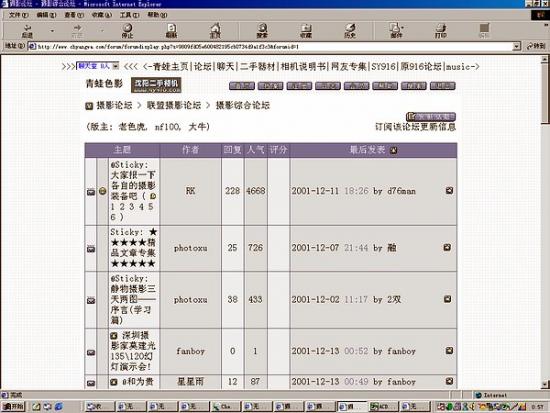Open the 工具 menu
Screen dimensions: 550x413
[x=129, y=15]
